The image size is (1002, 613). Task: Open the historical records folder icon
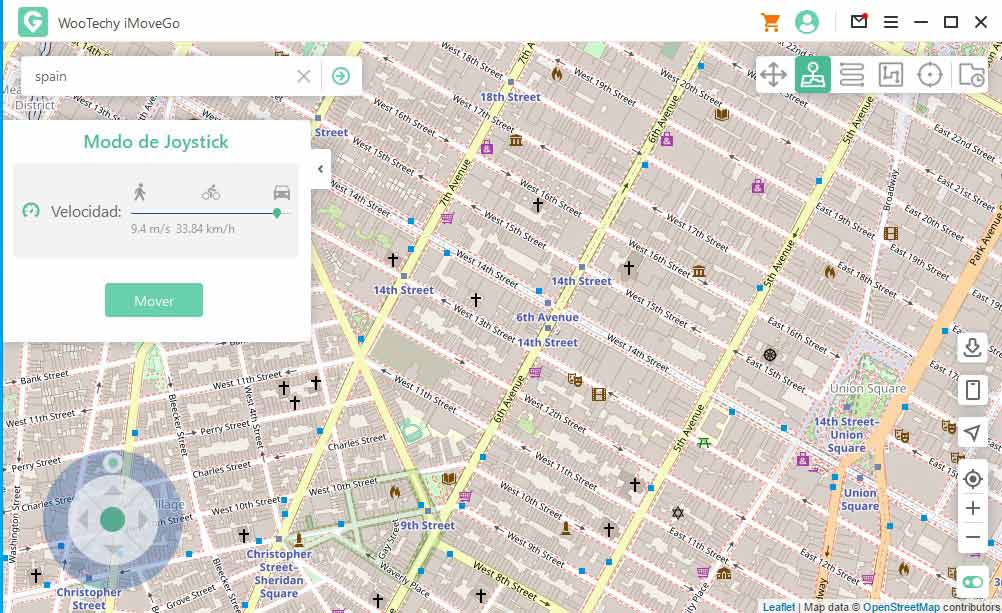point(970,75)
